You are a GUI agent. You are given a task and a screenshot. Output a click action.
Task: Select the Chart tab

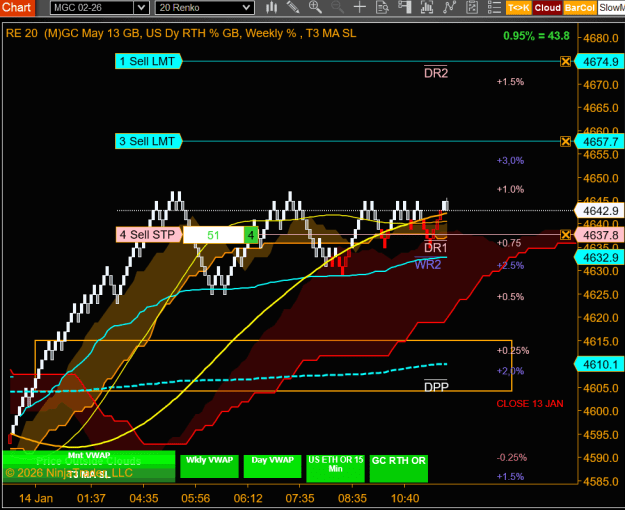(x=17, y=8)
